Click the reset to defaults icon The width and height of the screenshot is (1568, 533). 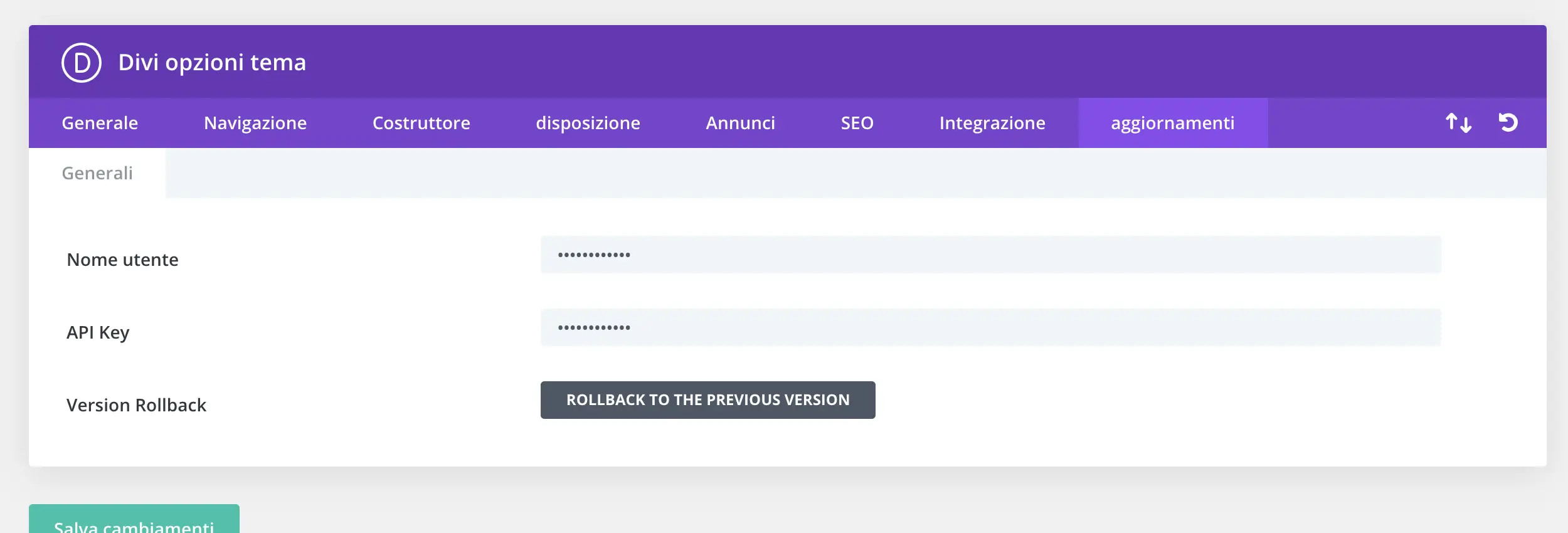click(1508, 122)
